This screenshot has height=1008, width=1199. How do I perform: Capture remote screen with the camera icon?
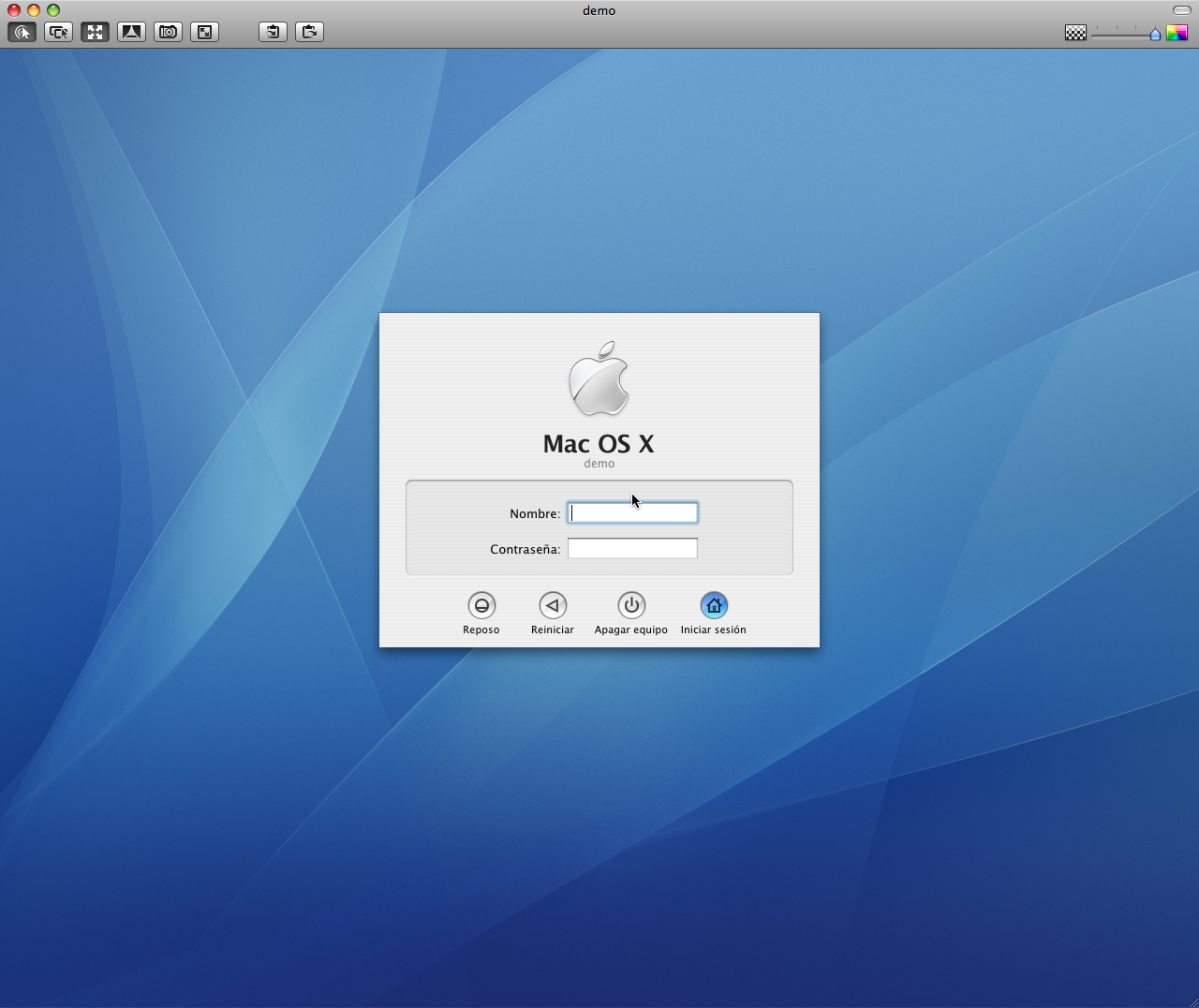tap(168, 32)
